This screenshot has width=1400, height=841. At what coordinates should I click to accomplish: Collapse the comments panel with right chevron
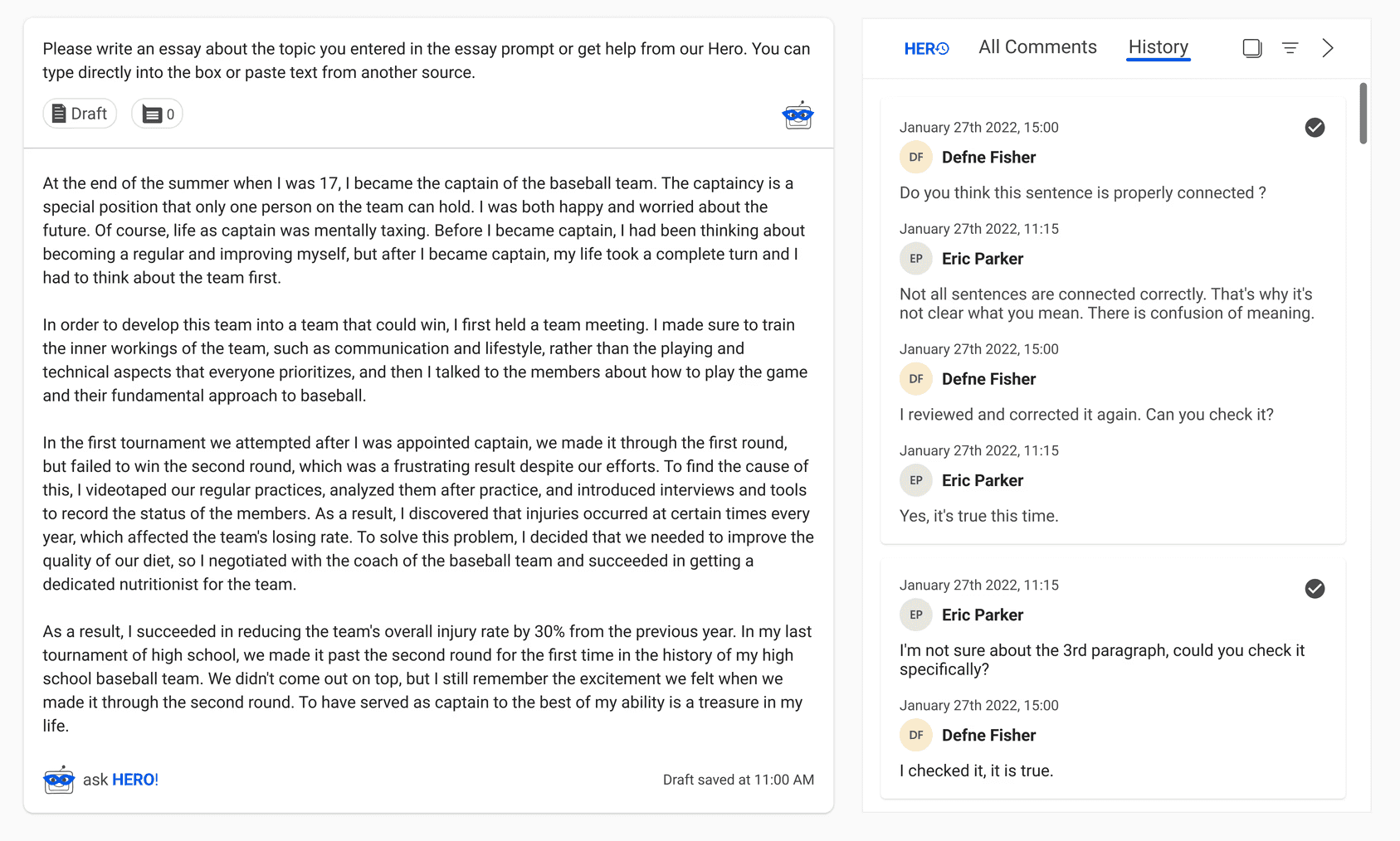coord(1328,48)
